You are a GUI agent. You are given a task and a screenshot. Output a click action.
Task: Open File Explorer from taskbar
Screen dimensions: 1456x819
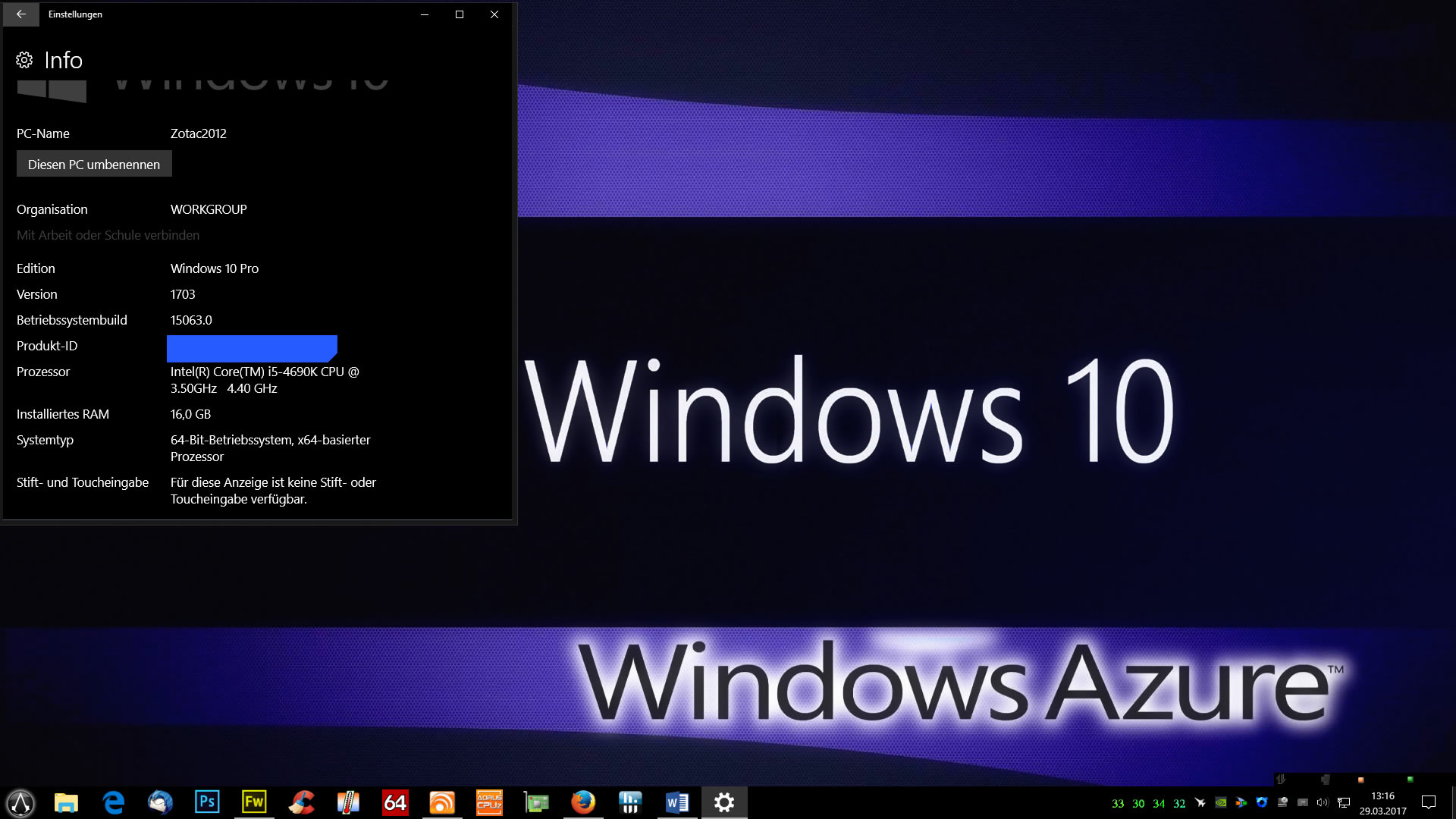pyautogui.click(x=66, y=802)
